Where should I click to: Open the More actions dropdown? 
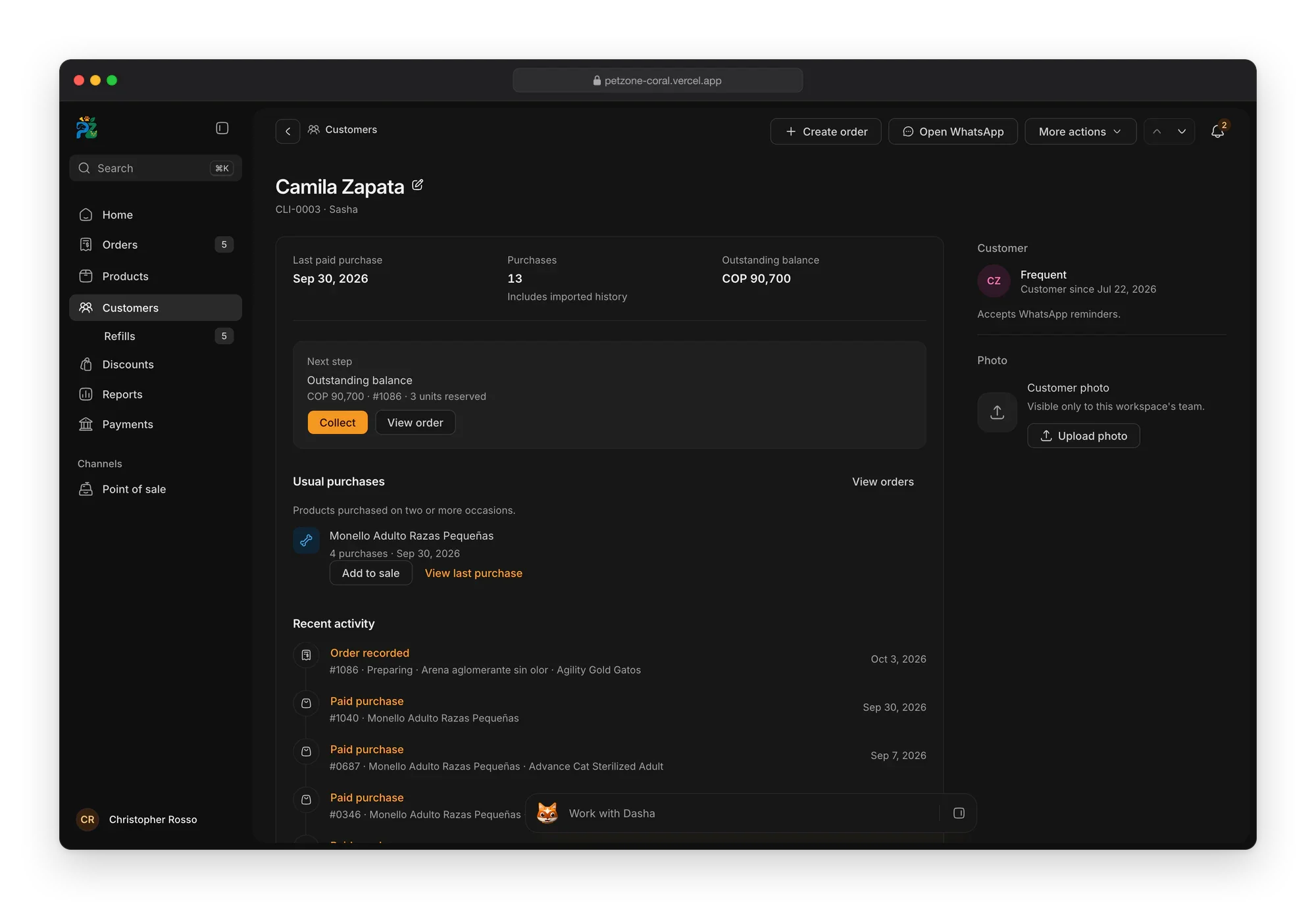[1080, 132]
